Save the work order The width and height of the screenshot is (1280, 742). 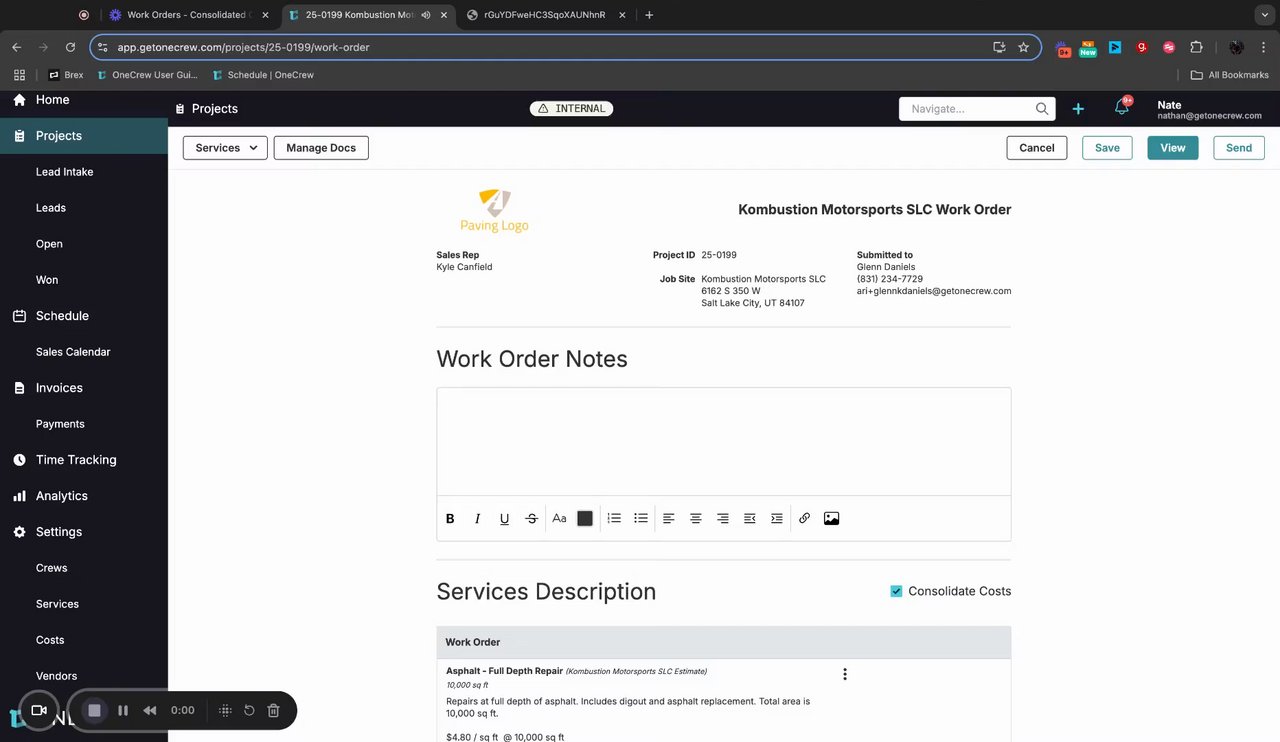pos(1107,148)
